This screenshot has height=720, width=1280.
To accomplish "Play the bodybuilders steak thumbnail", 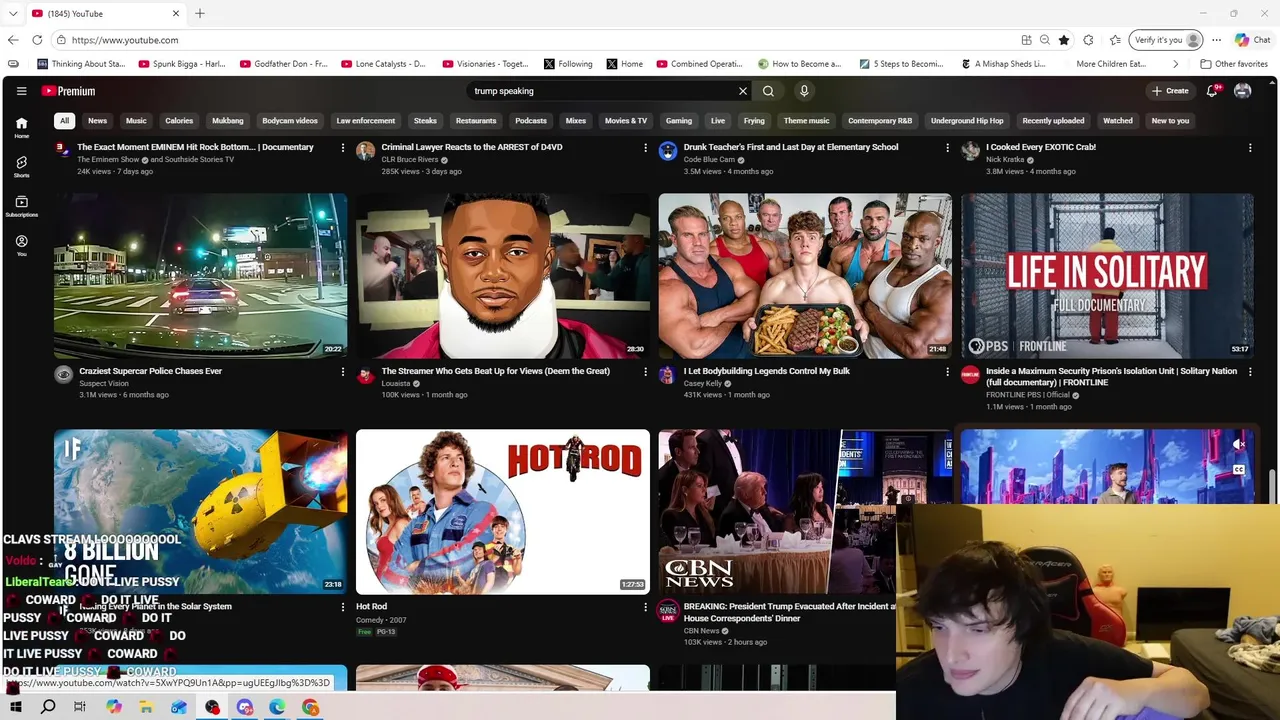I will pyautogui.click(x=805, y=276).
